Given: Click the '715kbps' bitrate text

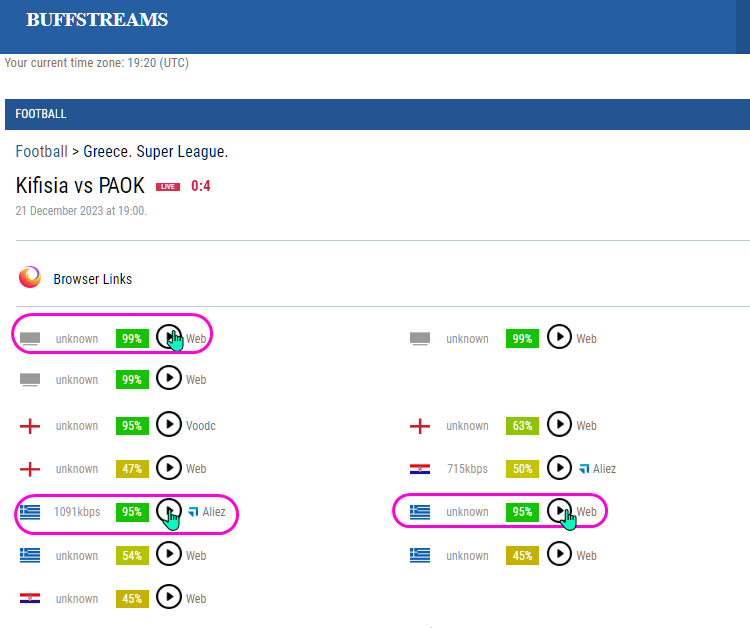Looking at the screenshot, I should tap(467, 469).
